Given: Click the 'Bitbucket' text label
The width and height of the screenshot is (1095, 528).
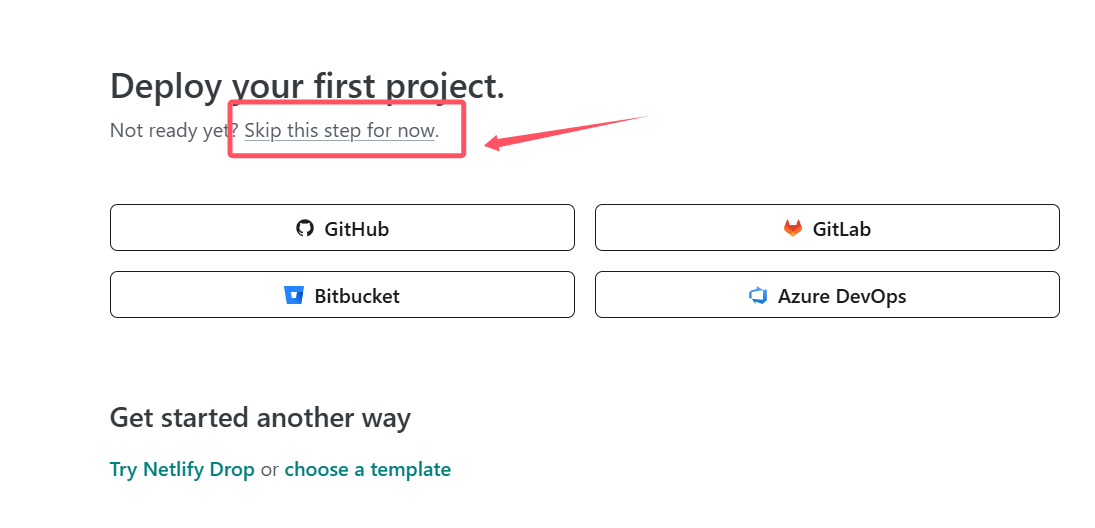Looking at the screenshot, I should (x=357, y=296).
